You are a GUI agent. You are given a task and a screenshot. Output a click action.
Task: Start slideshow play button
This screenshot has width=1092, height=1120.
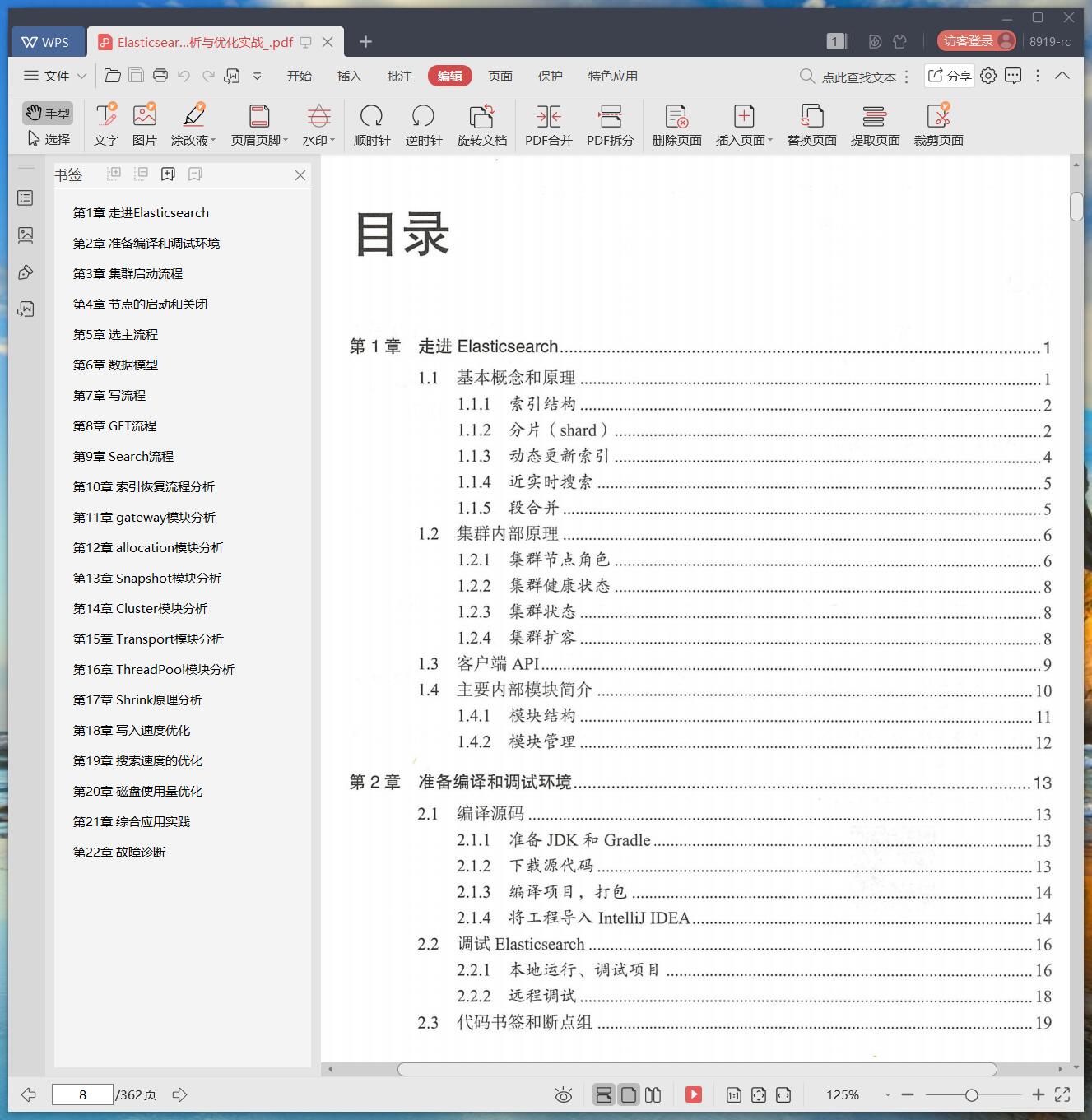click(x=694, y=1094)
